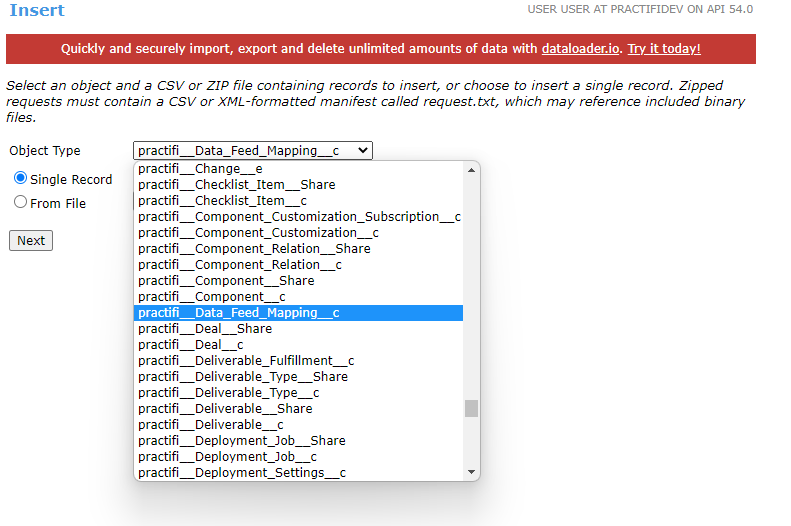The height and width of the screenshot is (526, 791).
Task: Select practifi__Deliverable_Fulfillment__c from list
Action: pos(298,361)
